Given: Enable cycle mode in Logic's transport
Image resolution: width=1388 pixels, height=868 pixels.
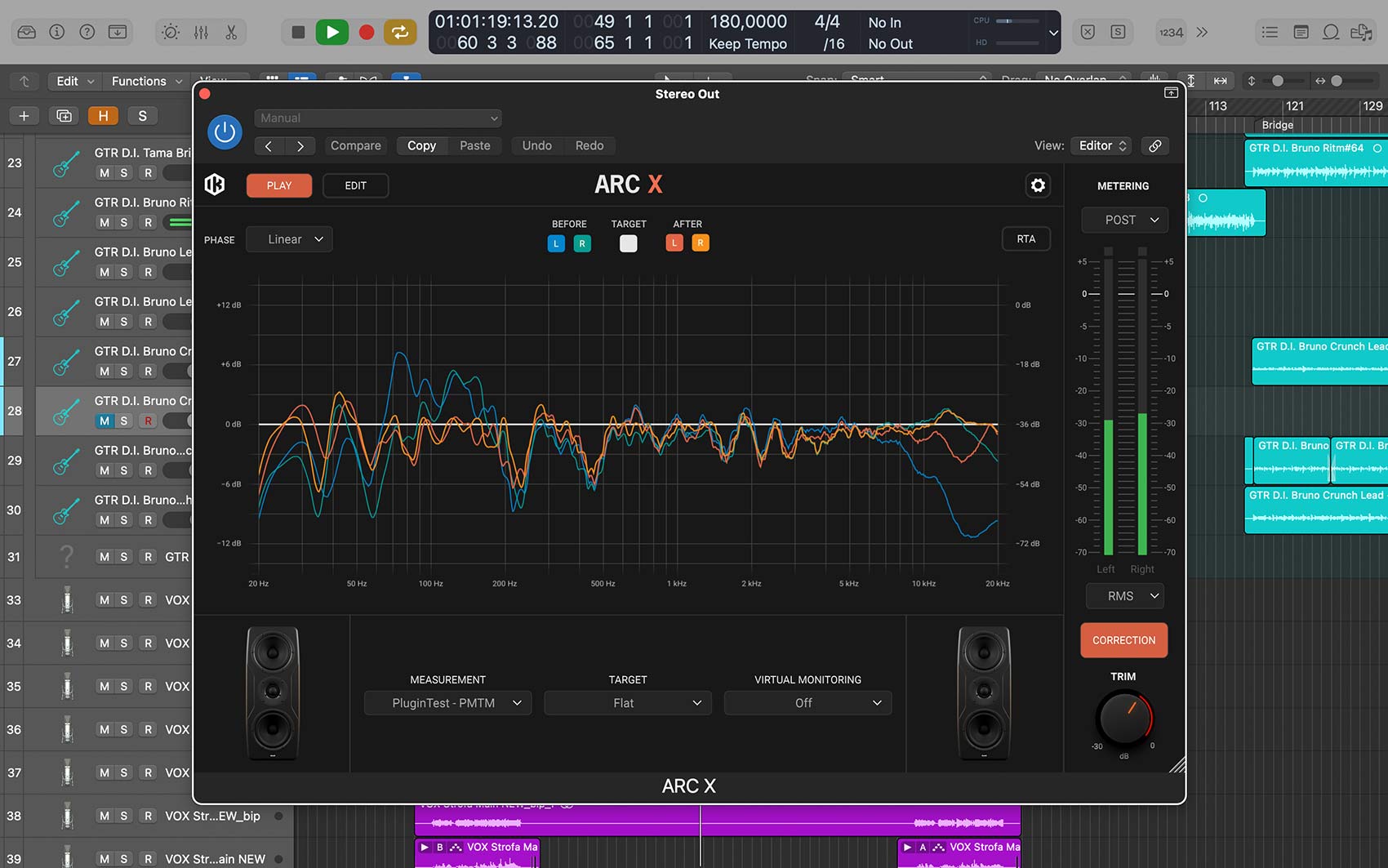Looking at the screenshot, I should tap(400, 32).
